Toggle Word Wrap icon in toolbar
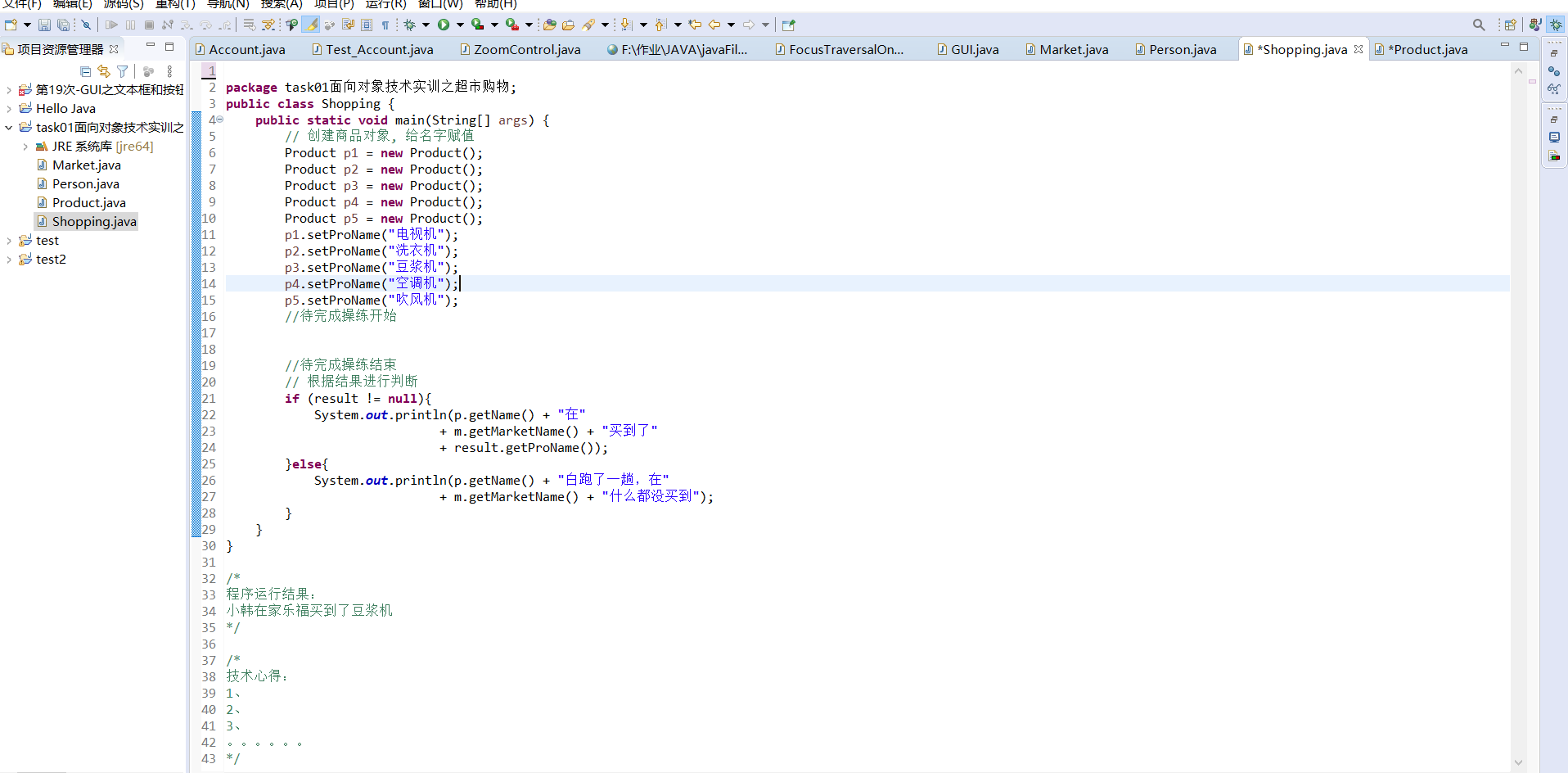Screen dimensions: 1568x773 348,25
